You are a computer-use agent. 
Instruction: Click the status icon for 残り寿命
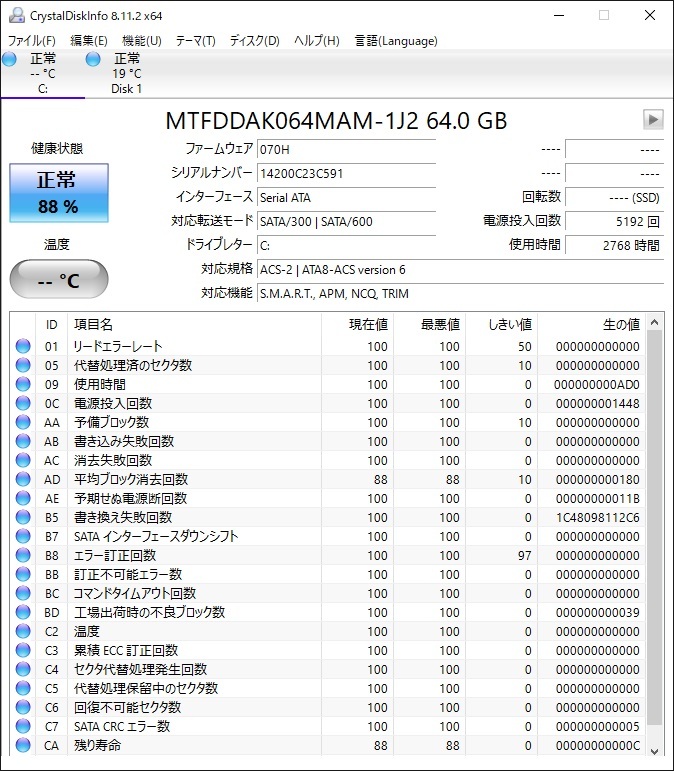coord(23,745)
